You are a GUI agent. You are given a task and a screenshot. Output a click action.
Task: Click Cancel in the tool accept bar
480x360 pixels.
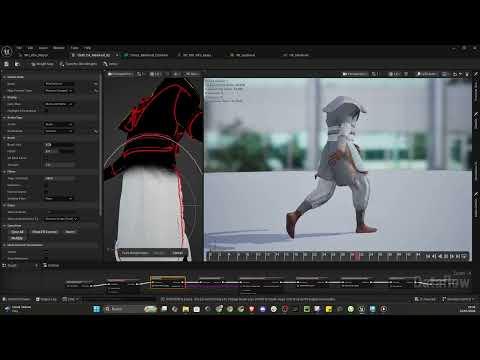[178, 253]
